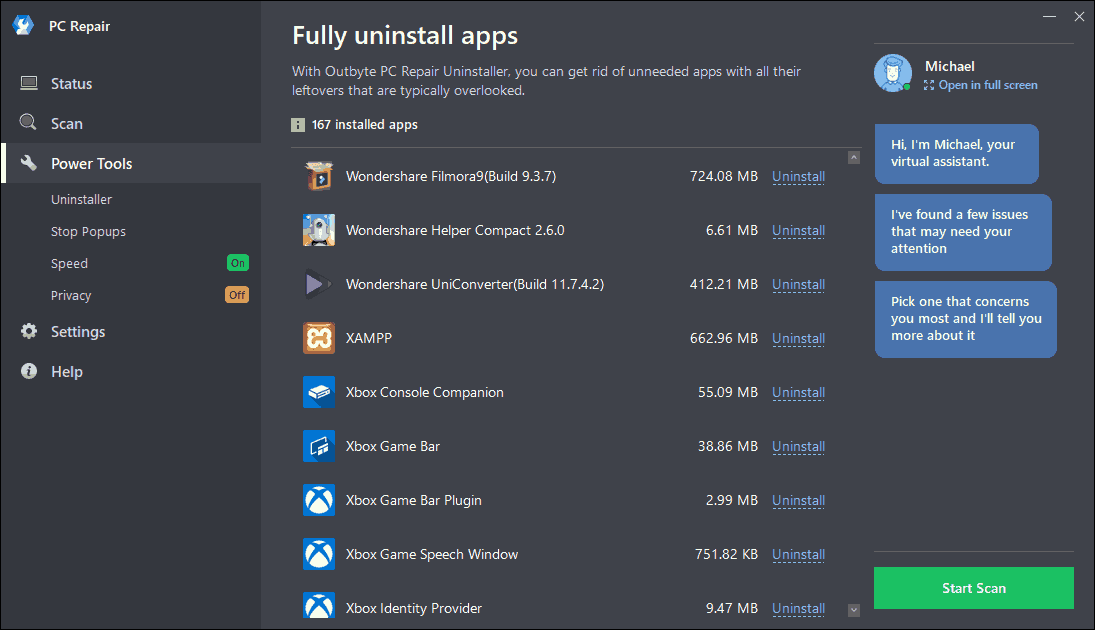Image resolution: width=1095 pixels, height=630 pixels.
Task: Click the assistant message about found issues
Action: click(x=962, y=232)
